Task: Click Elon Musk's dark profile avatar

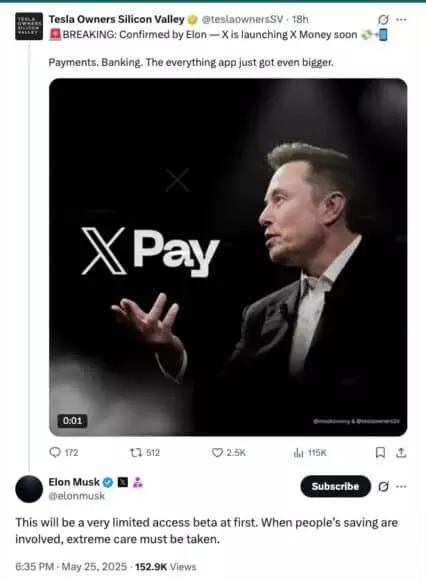Action: 29,489
